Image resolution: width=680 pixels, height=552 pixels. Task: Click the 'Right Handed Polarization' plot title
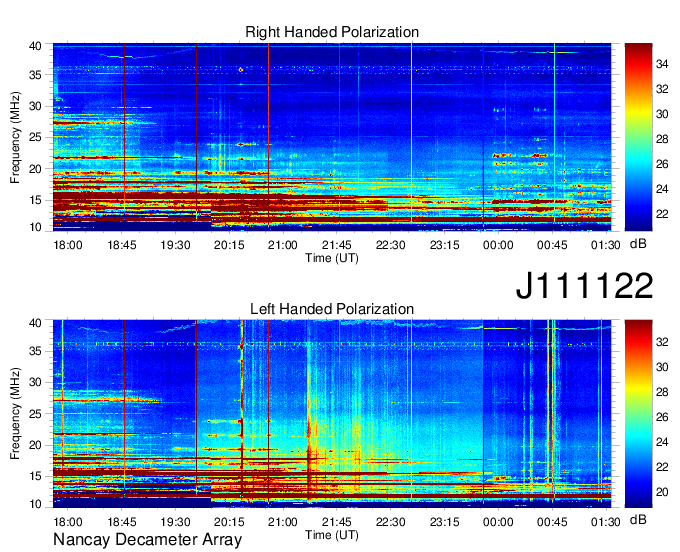pyautogui.click(x=332, y=32)
